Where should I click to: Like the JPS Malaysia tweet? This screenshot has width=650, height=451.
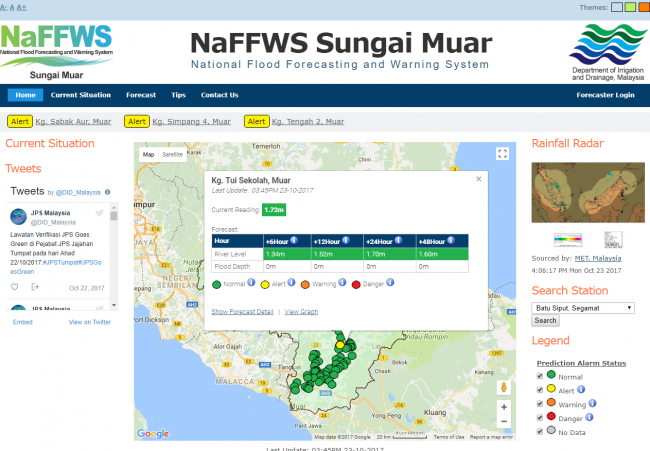tap(15, 287)
